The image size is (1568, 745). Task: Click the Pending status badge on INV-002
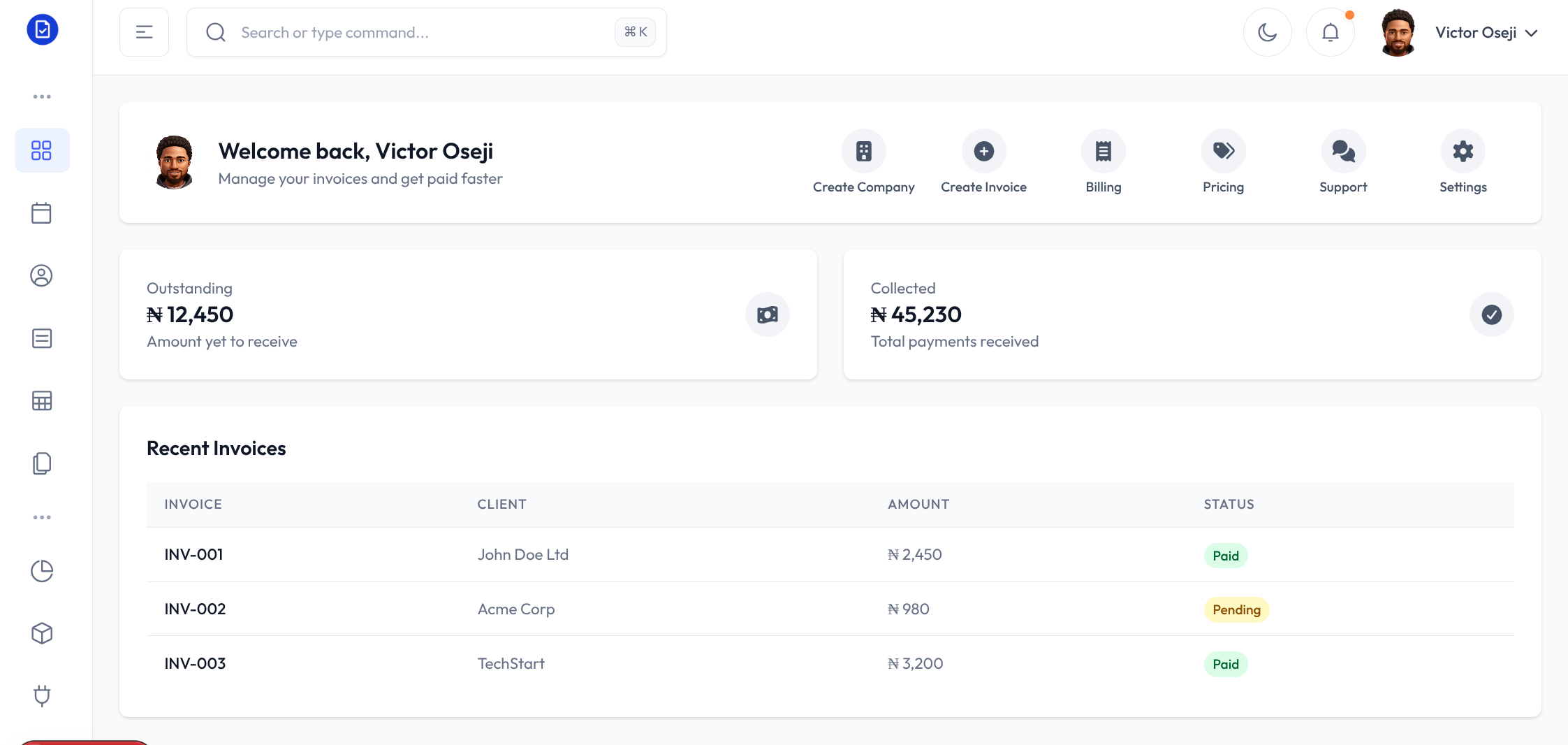point(1236,609)
